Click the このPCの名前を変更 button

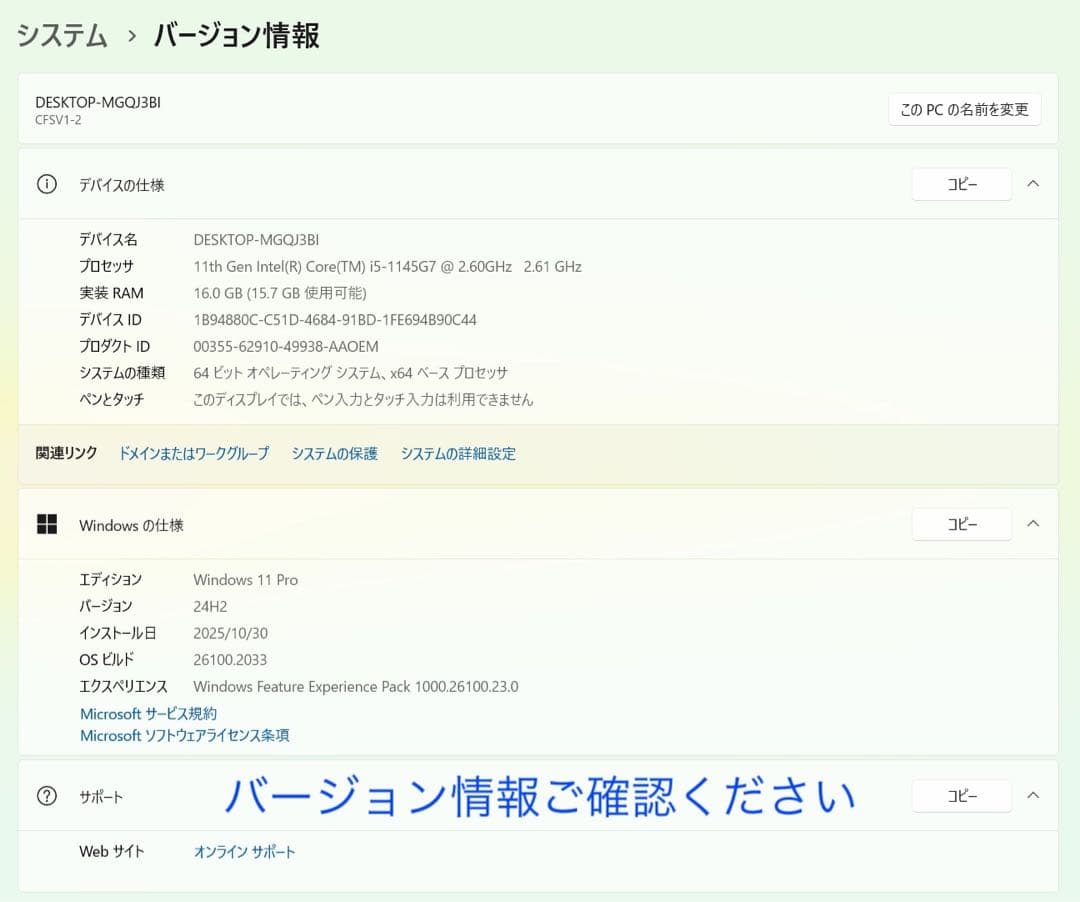(x=963, y=109)
